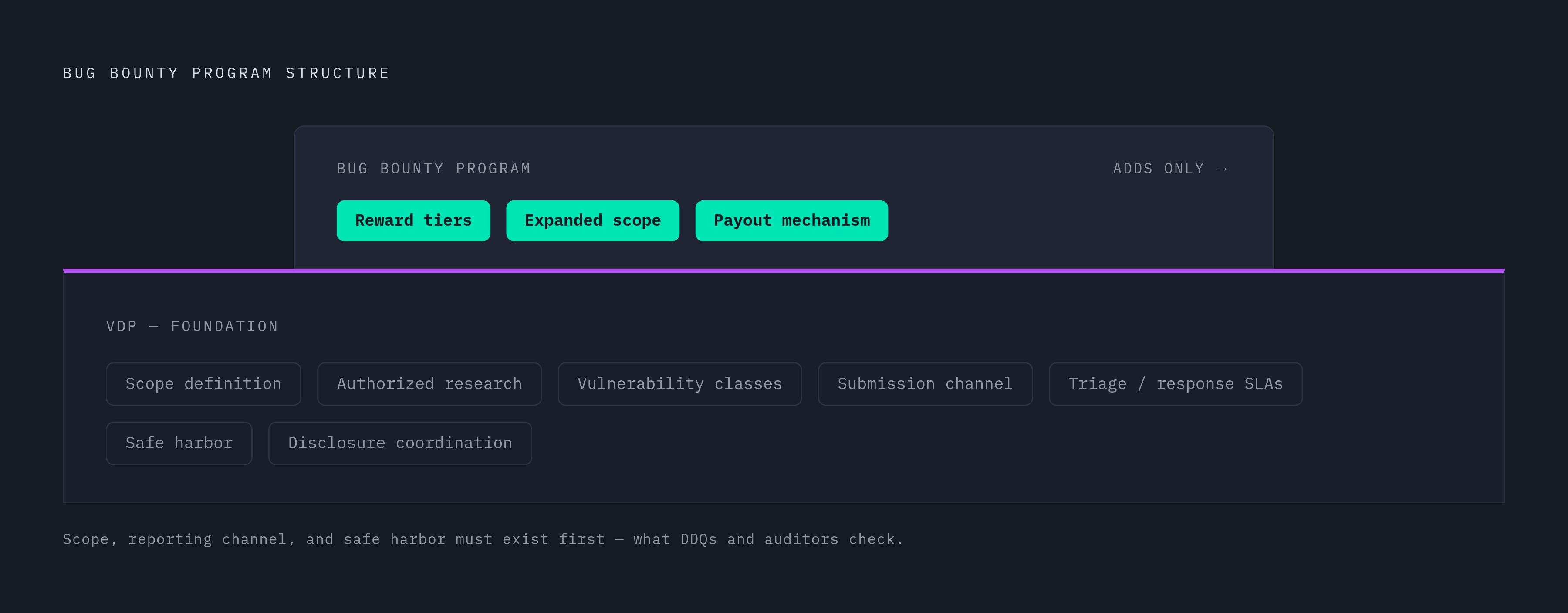Select the Disclosure coordination tag
Viewport: 1568px width, 613px height.
point(400,443)
